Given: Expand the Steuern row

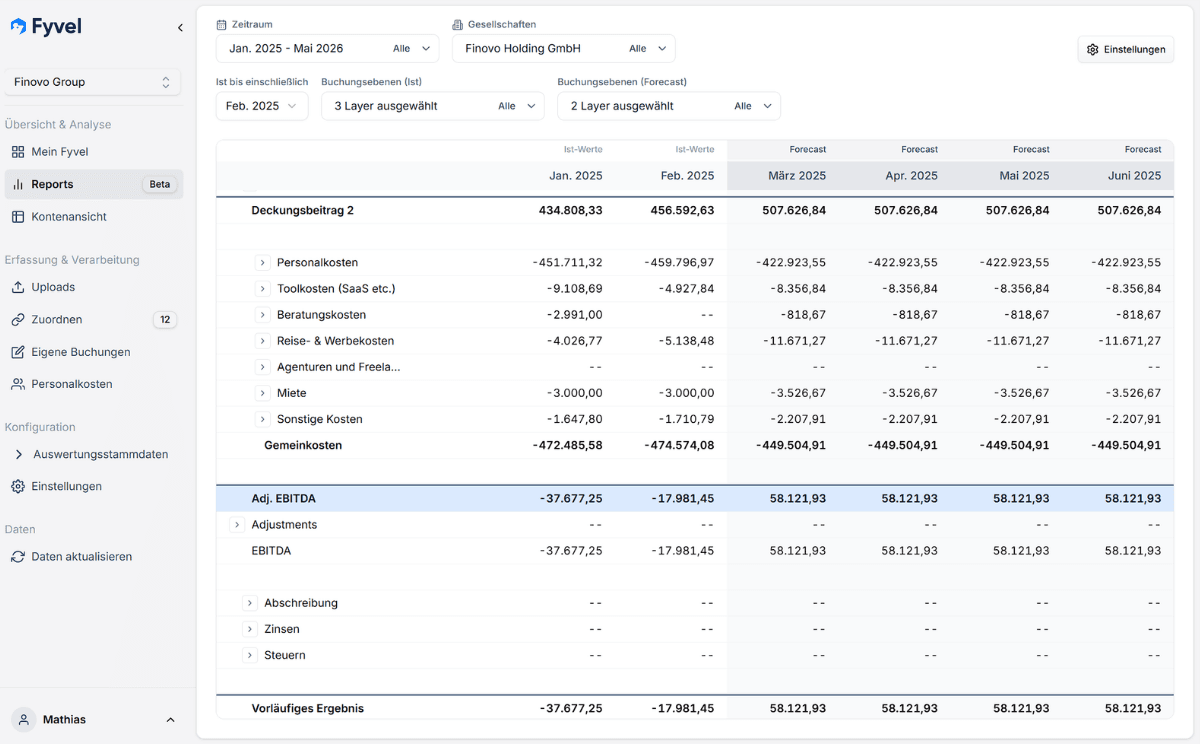Looking at the screenshot, I should tap(250, 655).
